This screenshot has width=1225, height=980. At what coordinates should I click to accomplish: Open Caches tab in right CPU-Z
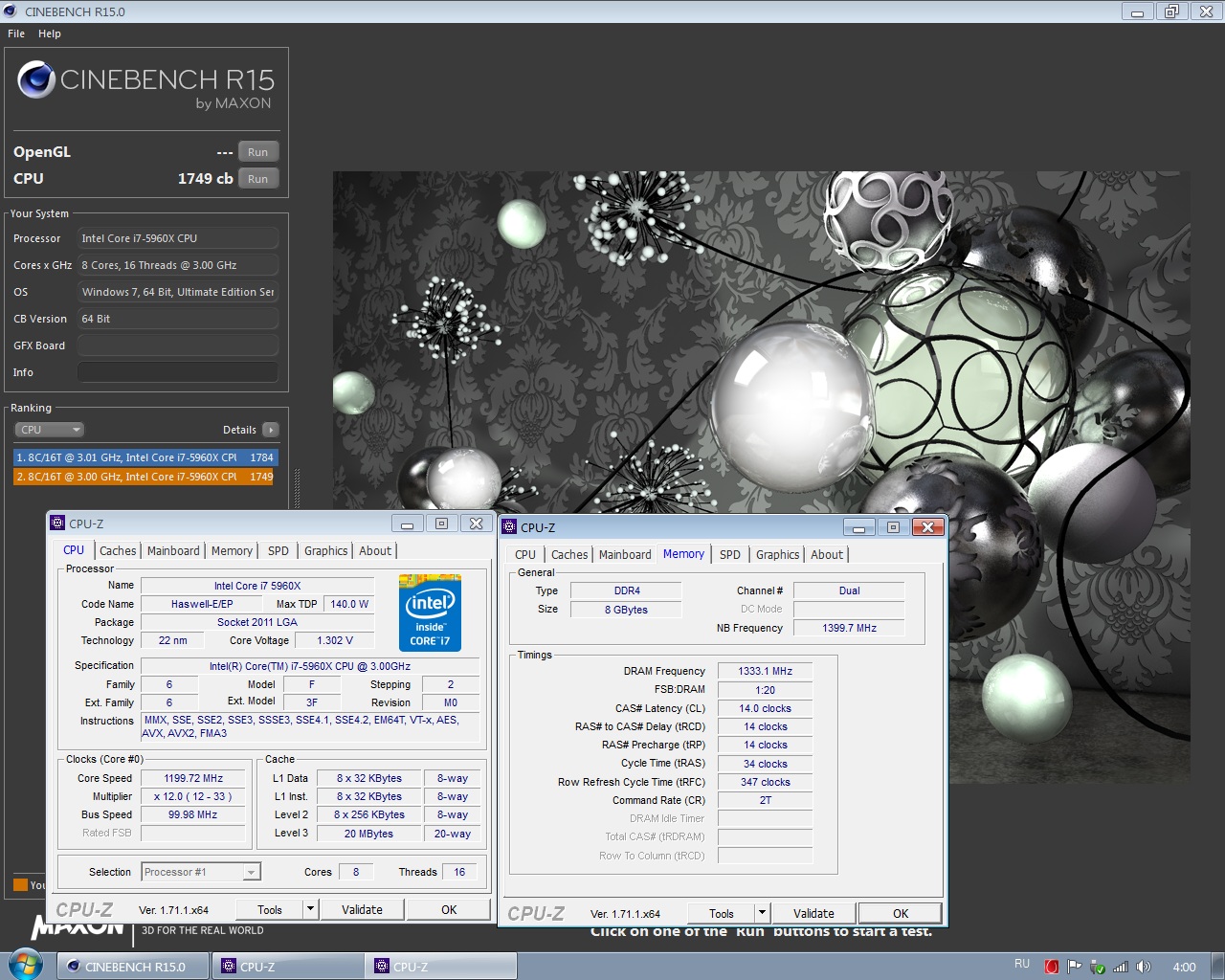pyautogui.click(x=569, y=554)
